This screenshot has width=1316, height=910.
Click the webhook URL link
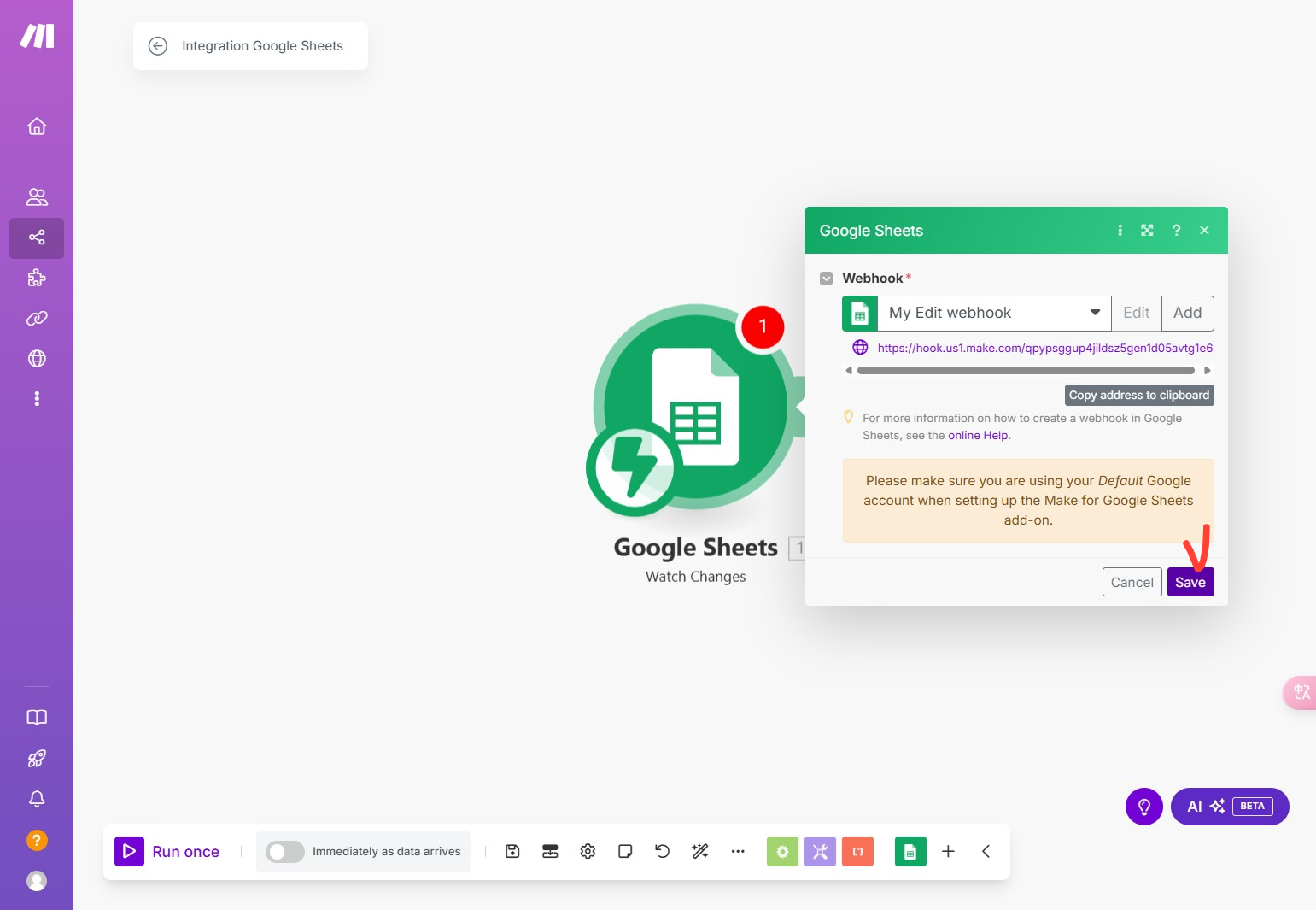point(1045,348)
